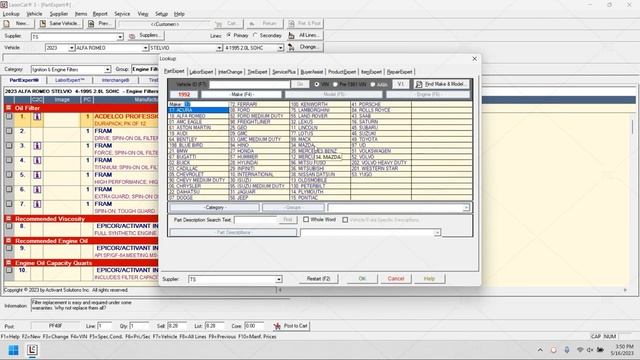Viewport: 640px width, 360px height.
Task: Select ACURA in the make list
Action: click(198, 110)
